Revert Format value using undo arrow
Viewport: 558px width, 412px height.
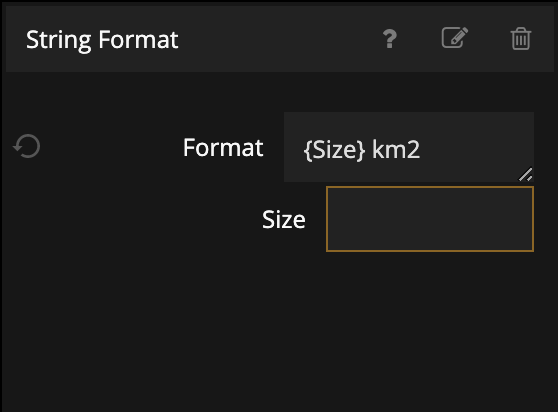[x=27, y=146]
